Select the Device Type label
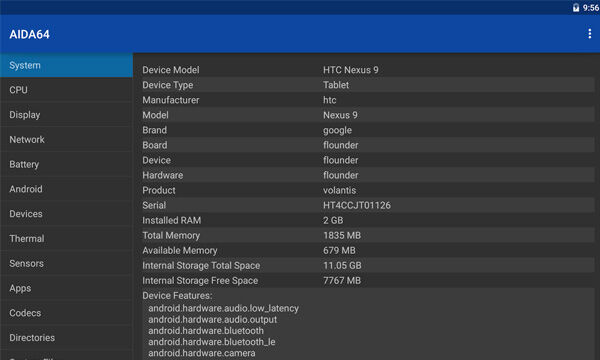Screen dimensions: 600x360 point(168,85)
